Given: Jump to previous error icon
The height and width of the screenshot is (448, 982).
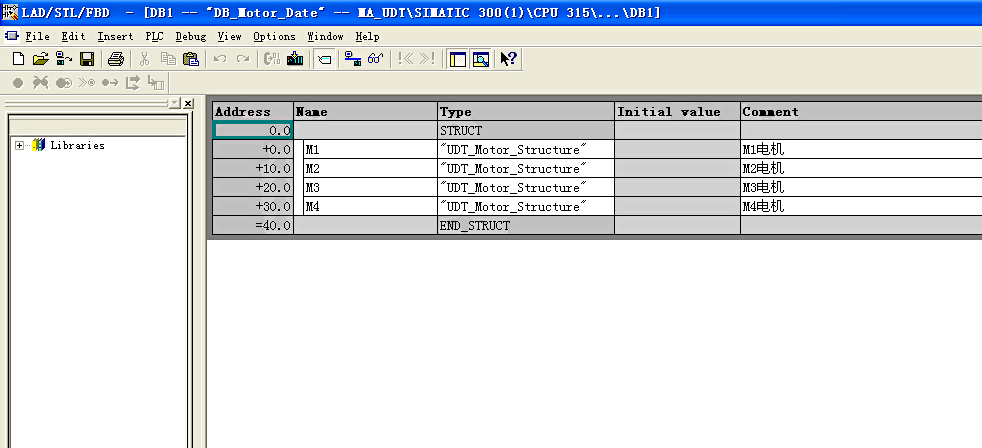Looking at the screenshot, I should tap(406, 60).
